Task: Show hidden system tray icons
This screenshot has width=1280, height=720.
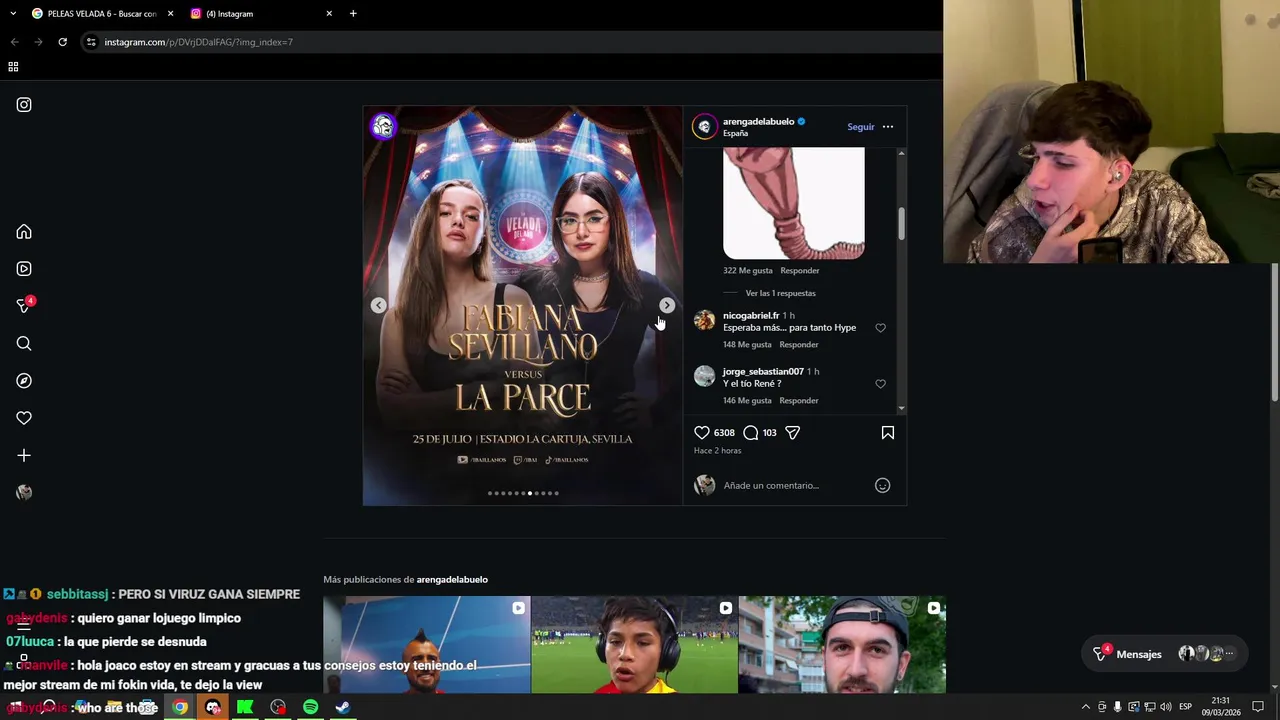Action: point(1086,707)
